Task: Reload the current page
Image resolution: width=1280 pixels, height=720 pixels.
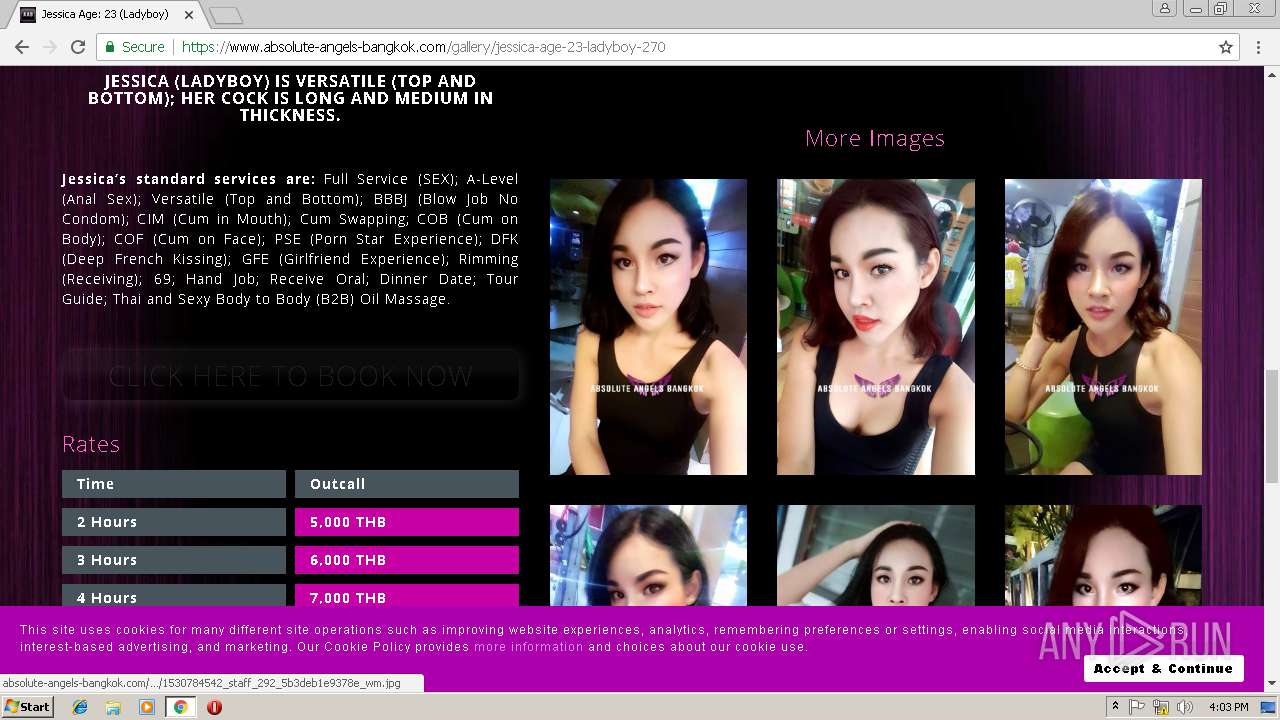Action: click(78, 47)
